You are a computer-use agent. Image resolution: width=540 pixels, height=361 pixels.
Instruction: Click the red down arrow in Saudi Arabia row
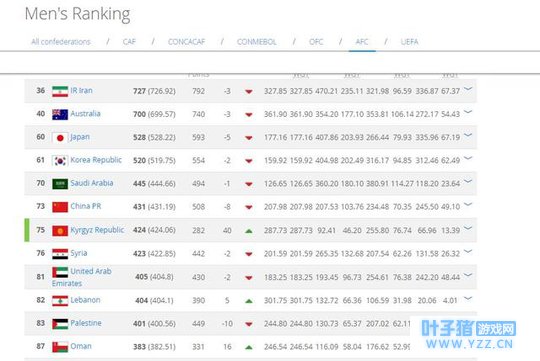[x=249, y=184]
